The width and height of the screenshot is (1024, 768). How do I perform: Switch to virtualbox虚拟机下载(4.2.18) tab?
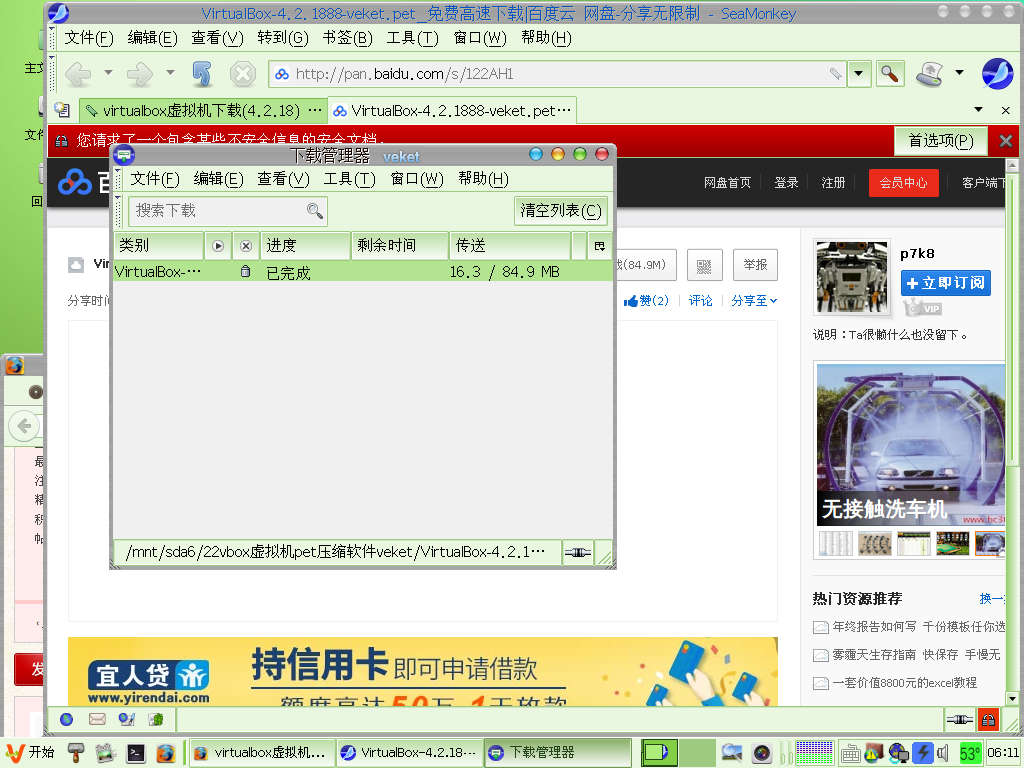[202, 111]
